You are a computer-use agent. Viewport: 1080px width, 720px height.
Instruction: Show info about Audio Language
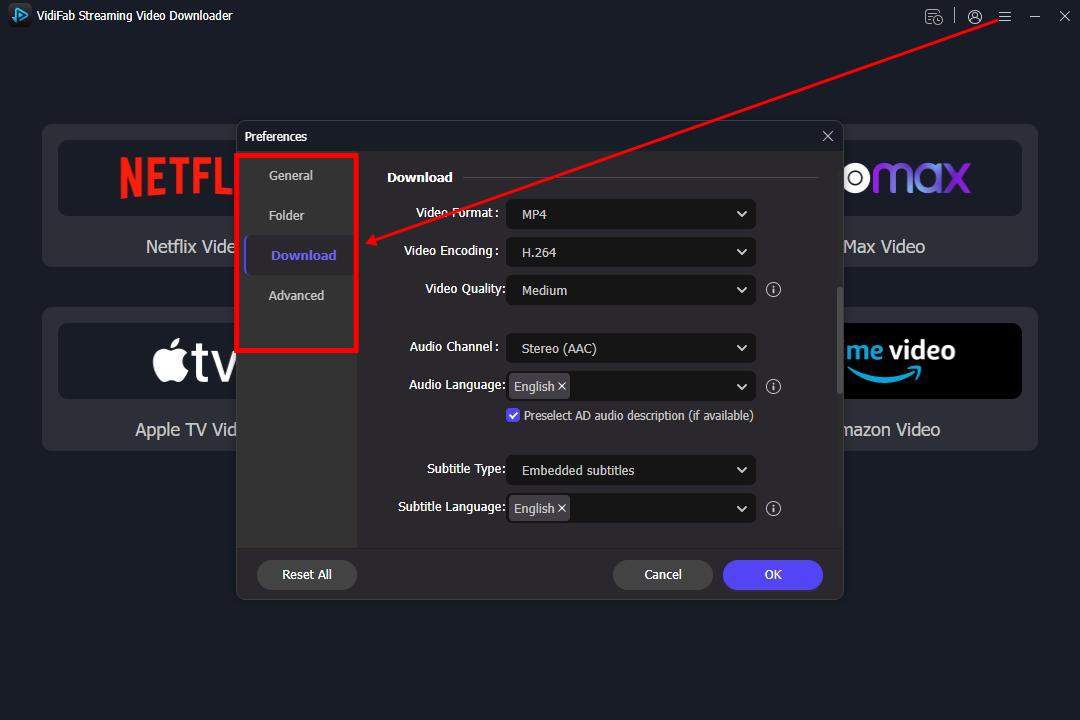(773, 387)
